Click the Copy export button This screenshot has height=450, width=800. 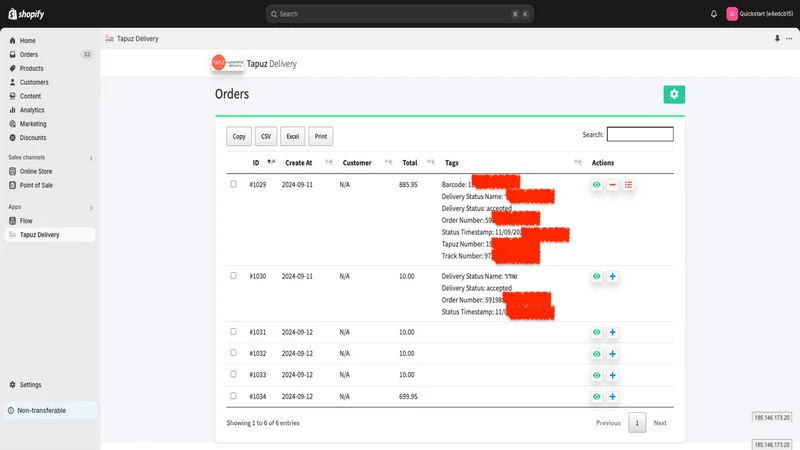(x=239, y=136)
